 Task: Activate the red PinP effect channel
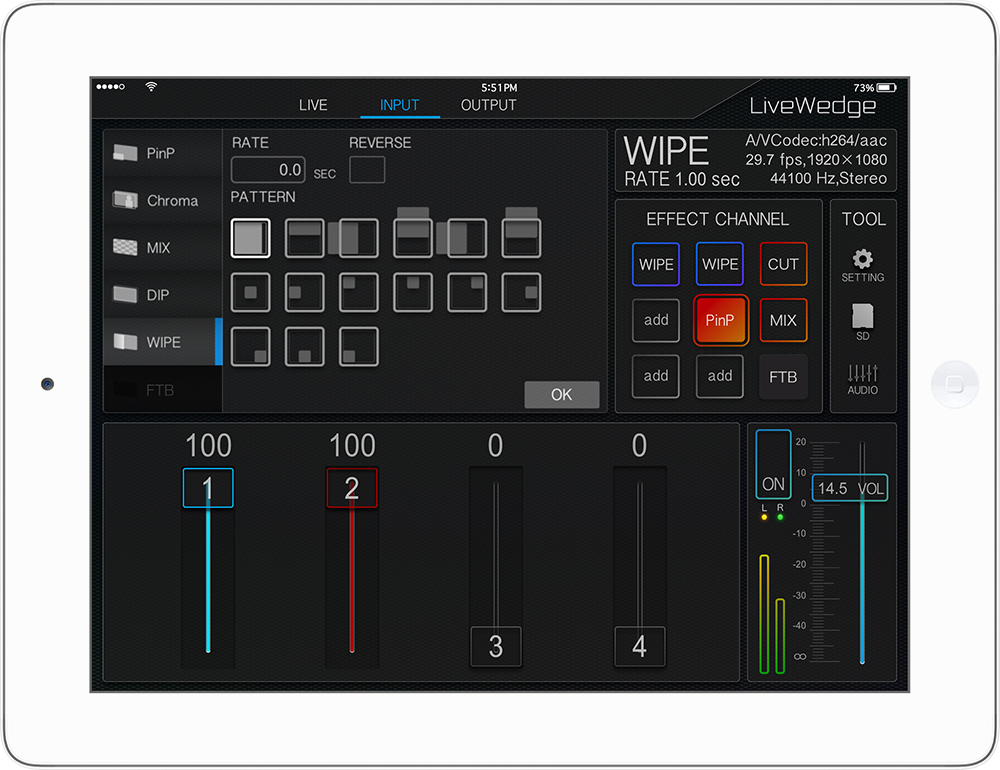click(720, 321)
